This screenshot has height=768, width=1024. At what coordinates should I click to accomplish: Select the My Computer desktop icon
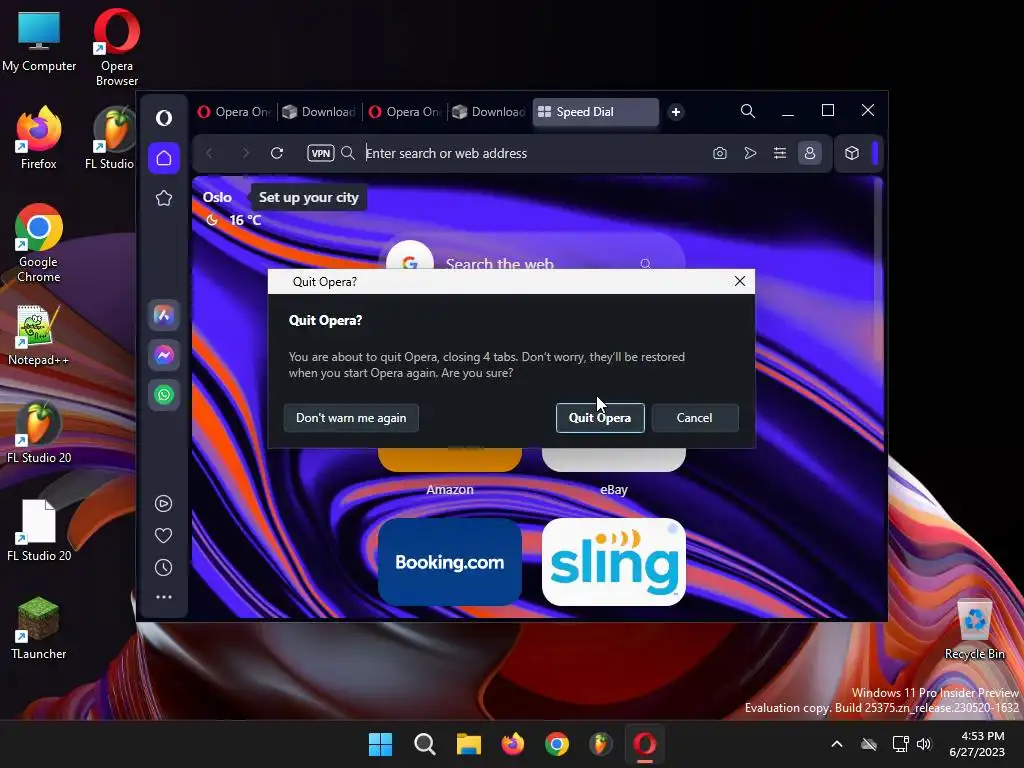pyautogui.click(x=39, y=42)
